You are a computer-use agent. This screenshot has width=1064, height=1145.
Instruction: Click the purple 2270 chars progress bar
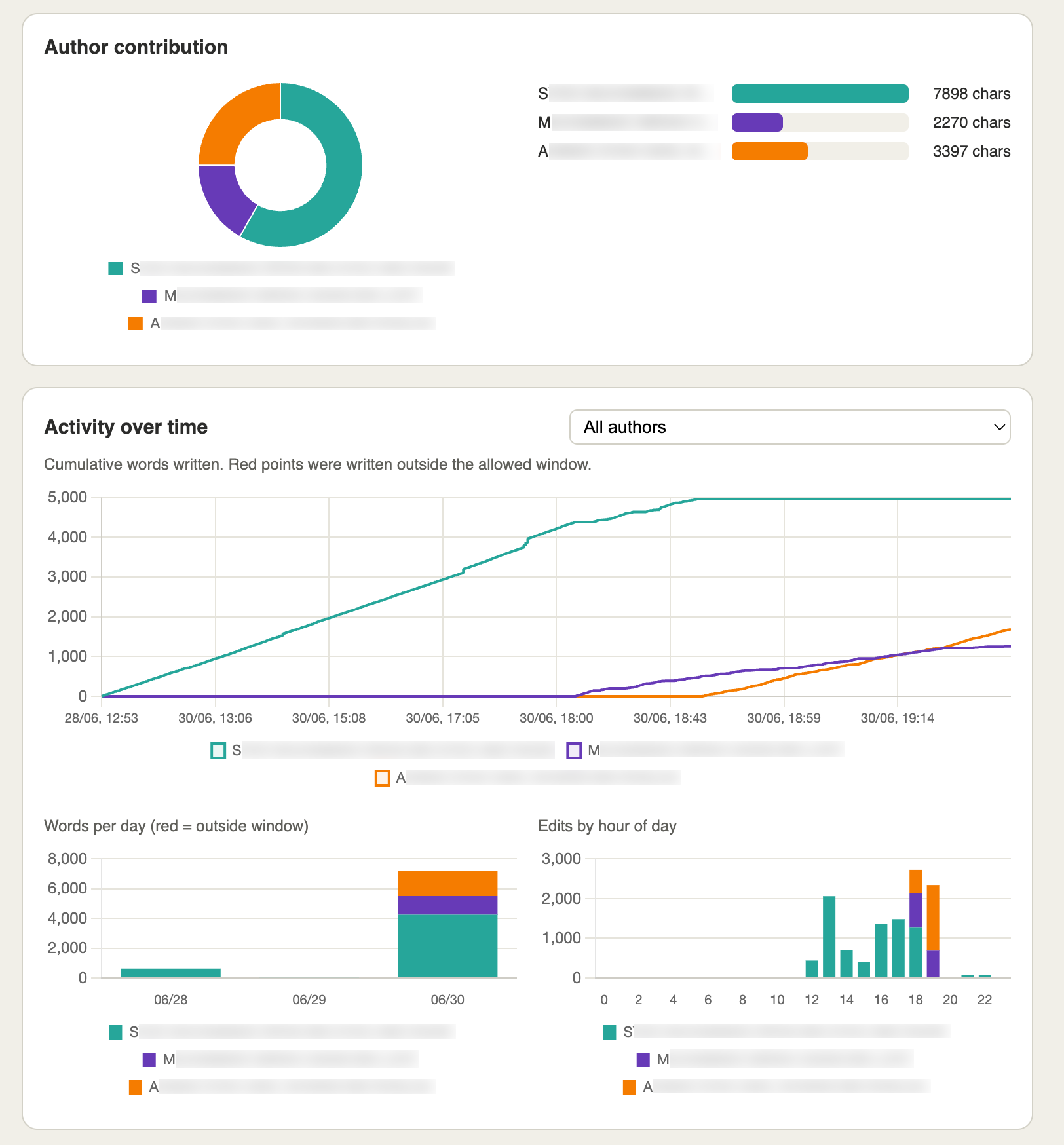click(757, 122)
